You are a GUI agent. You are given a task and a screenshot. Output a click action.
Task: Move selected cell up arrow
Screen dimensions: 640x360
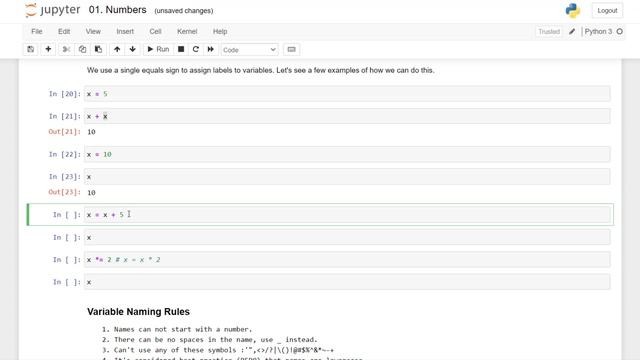coord(117,49)
